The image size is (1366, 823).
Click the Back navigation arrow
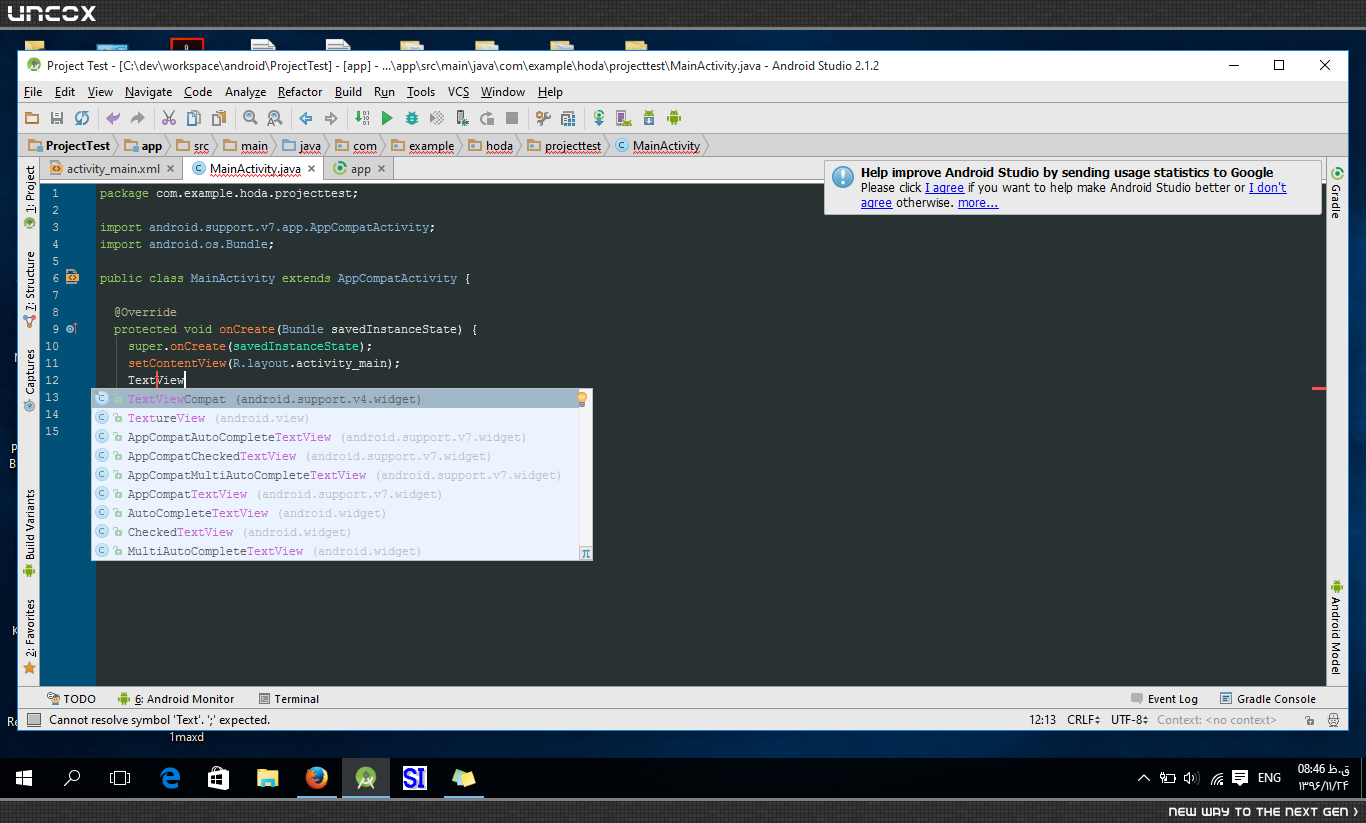point(306,118)
